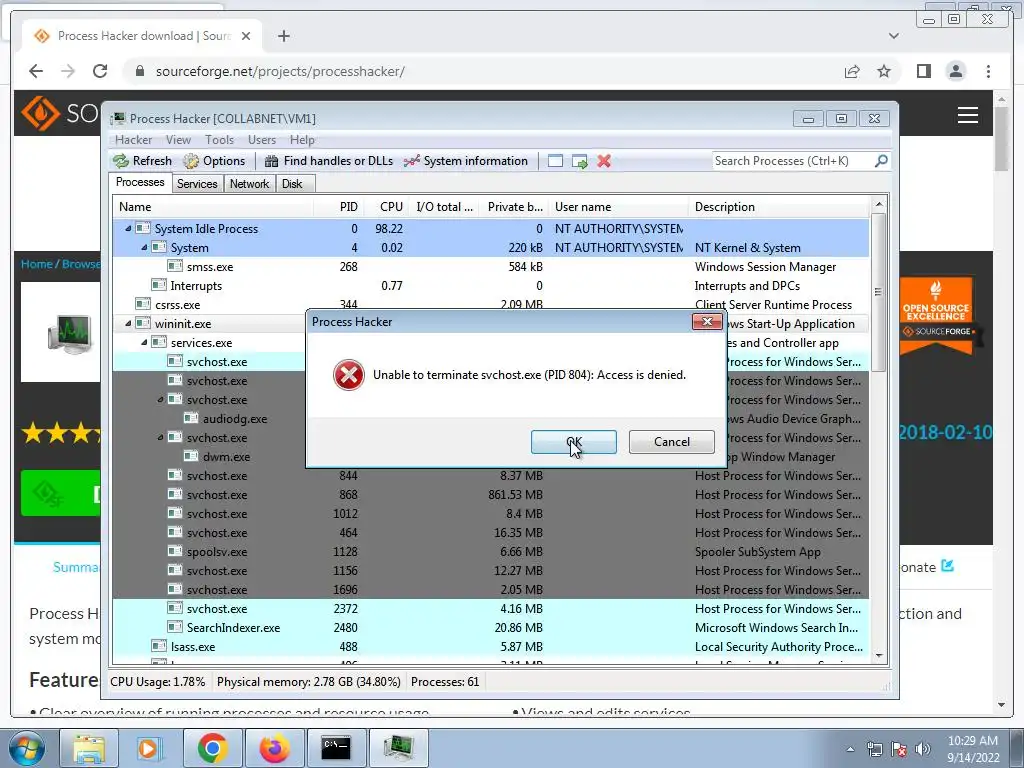Screen dimensions: 1024x768
Task: Open a new browser tab
Action: click(283, 36)
